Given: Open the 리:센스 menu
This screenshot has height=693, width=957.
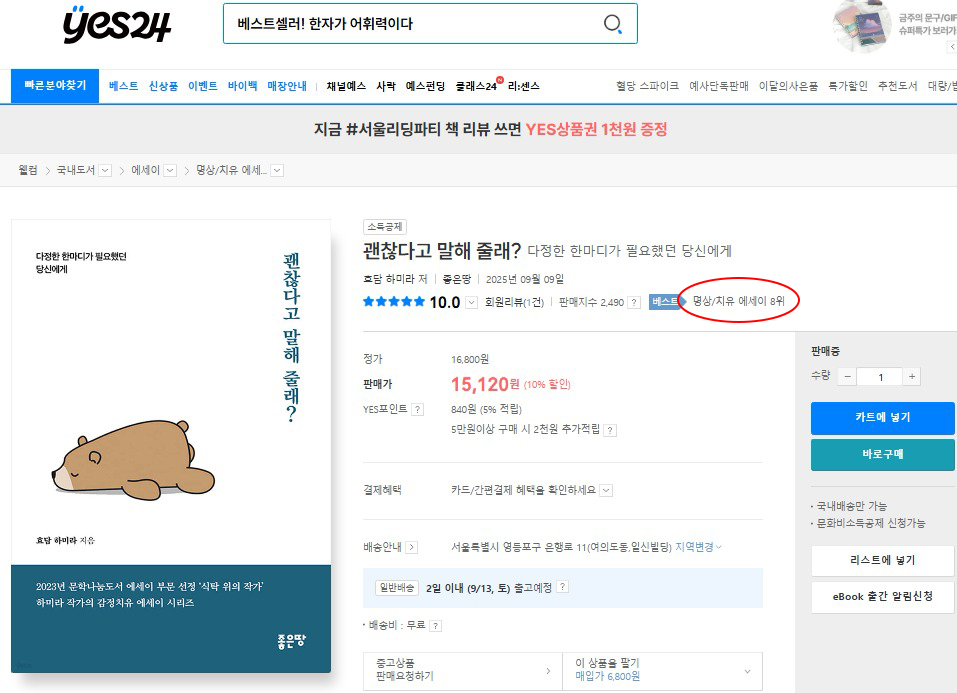Looking at the screenshot, I should (524, 86).
